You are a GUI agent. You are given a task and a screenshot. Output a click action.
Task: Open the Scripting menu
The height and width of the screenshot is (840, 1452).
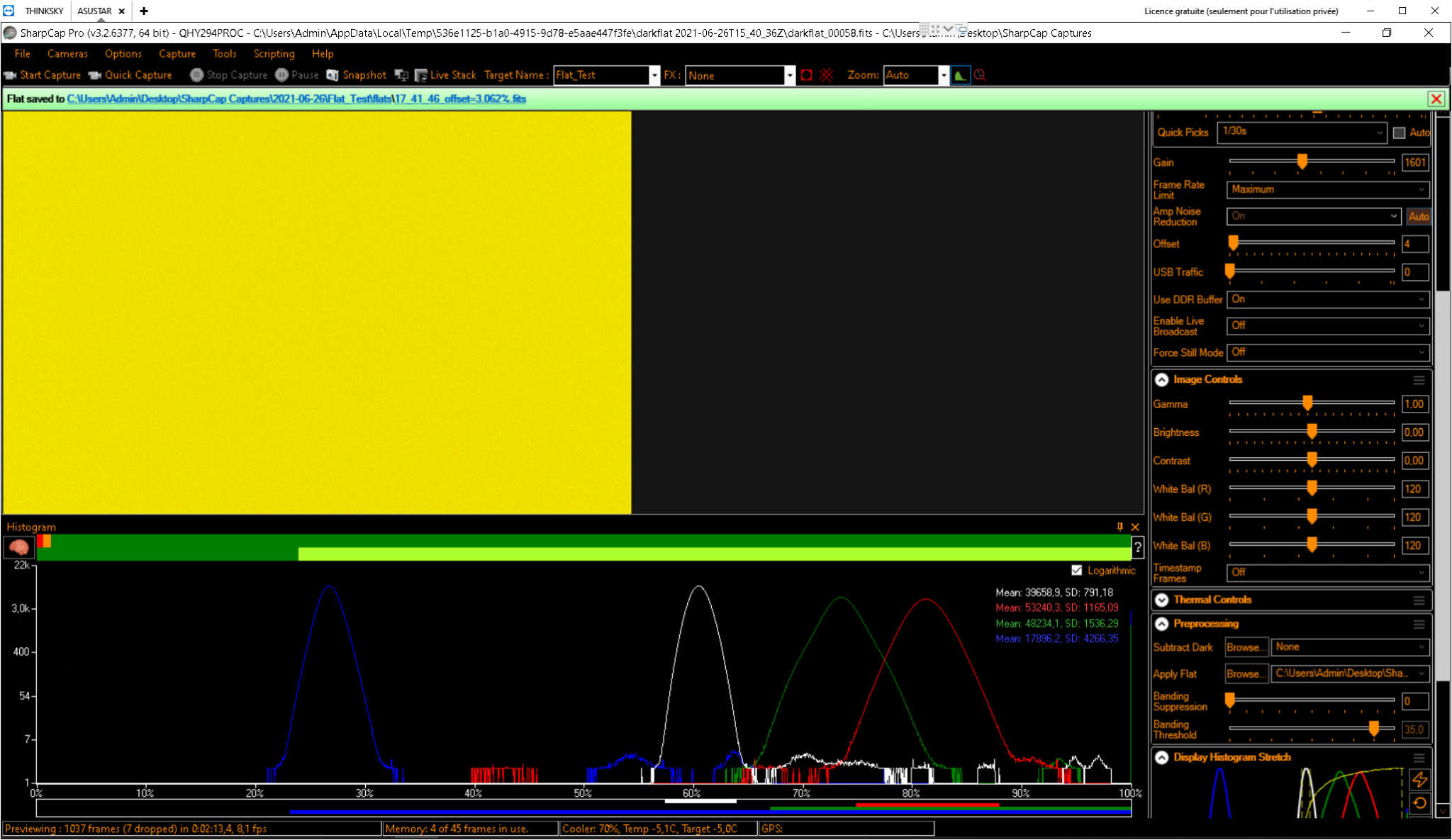(x=274, y=54)
